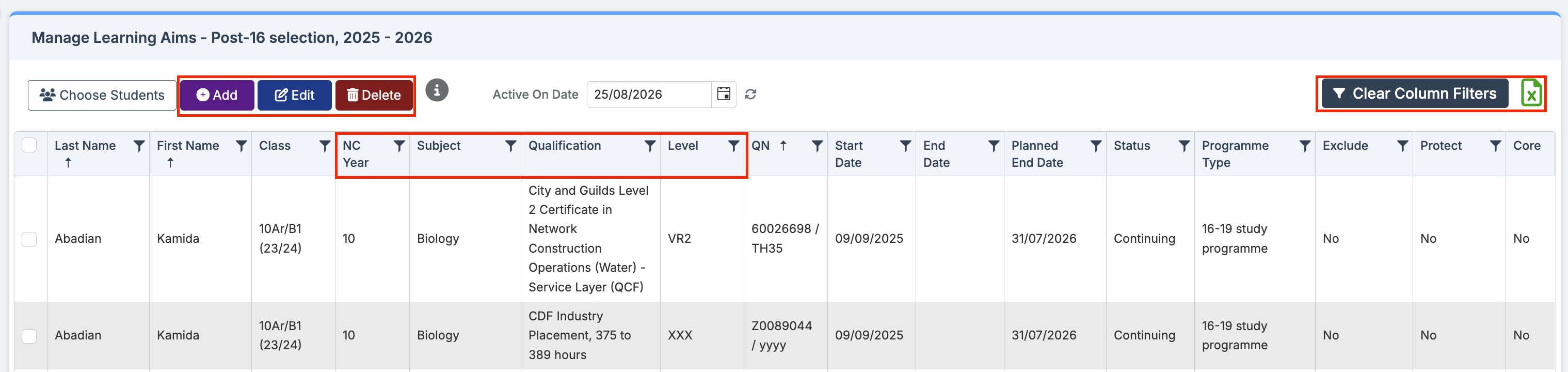Open filter for Exclude column
The width and height of the screenshot is (1568, 372).
[1402, 146]
